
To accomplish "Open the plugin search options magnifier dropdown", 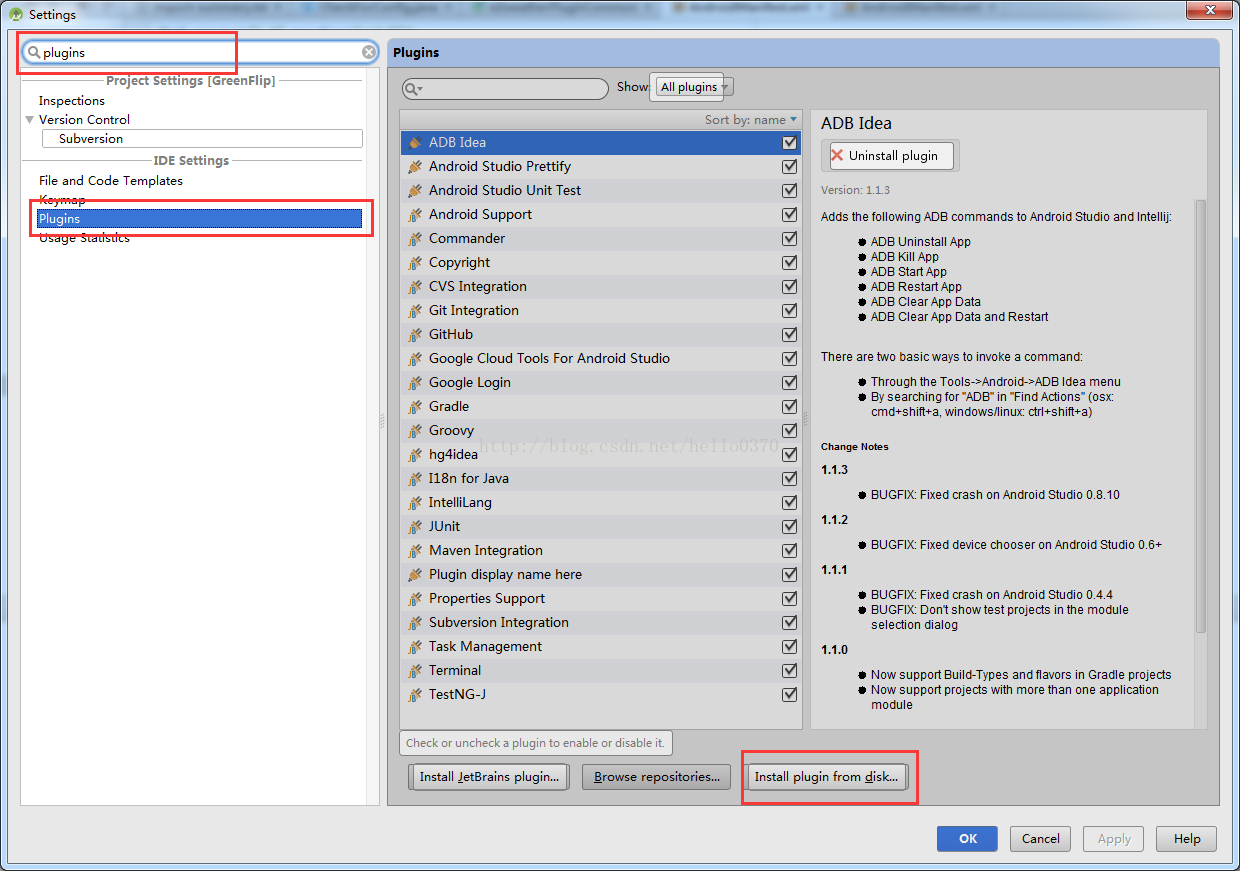I will (x=413, y=89).
